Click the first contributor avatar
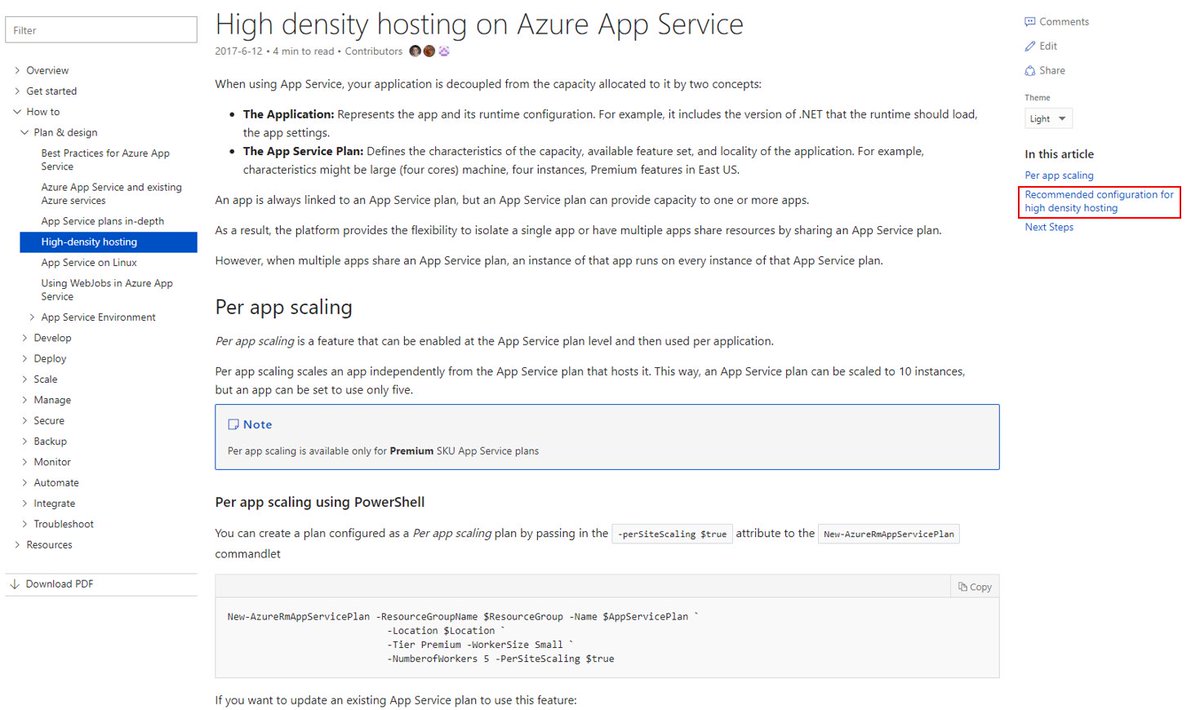Image resolution: width=1200 pixels, height=710 pixels. click(x=415, y=51)
